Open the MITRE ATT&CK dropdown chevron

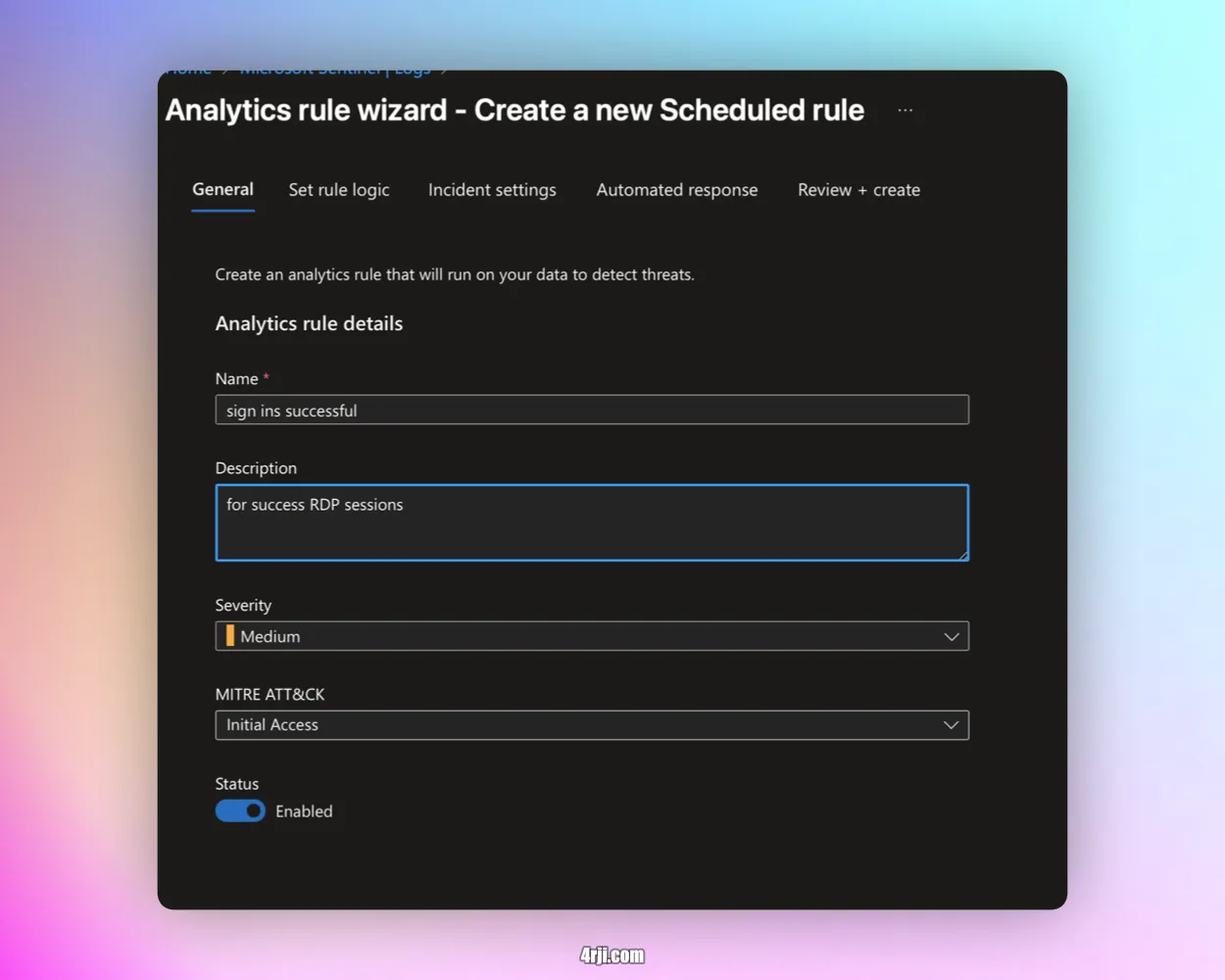950,725
